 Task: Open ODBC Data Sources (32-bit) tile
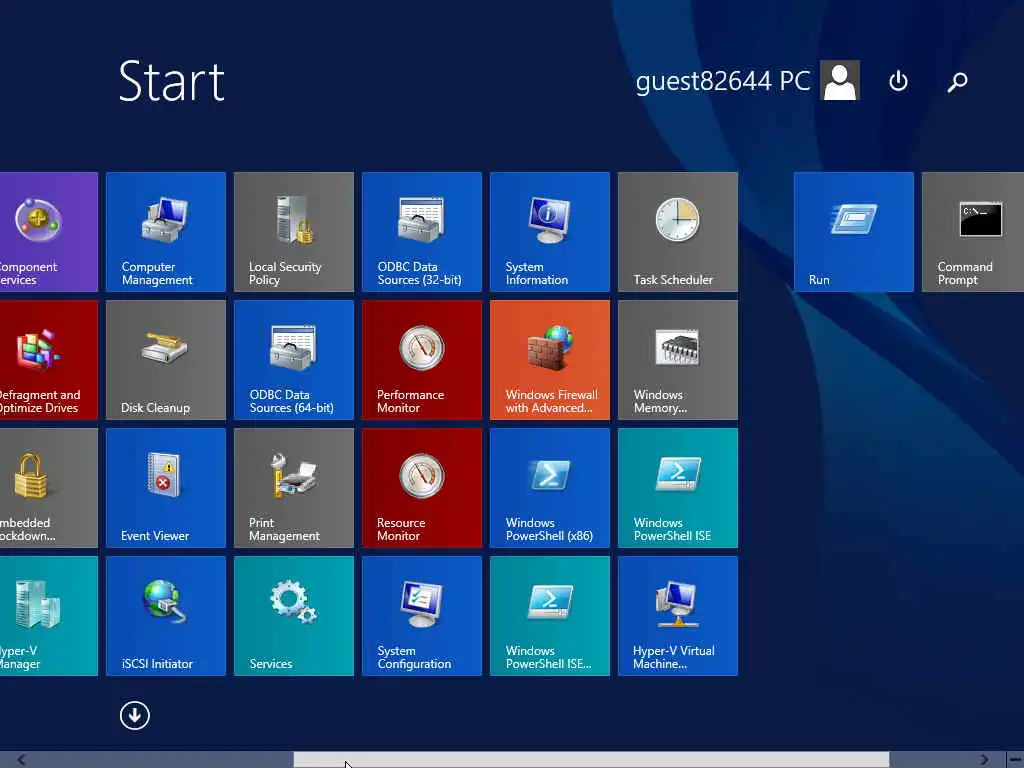pyautogui.click(x=422, y=232)
